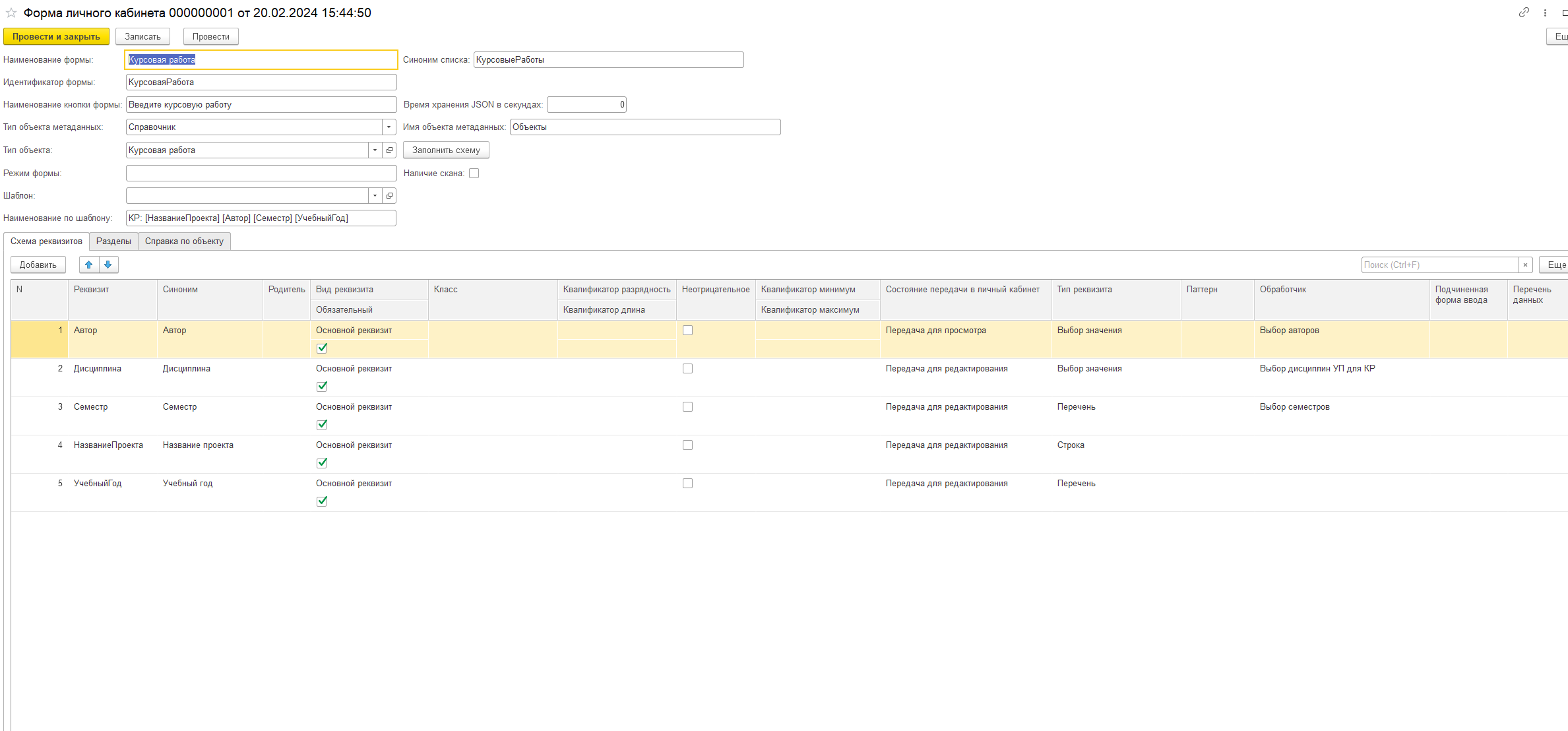Open the three-dot more menu icon
This screenshot has height=731, width=1568.
[x=1545, y=13]
